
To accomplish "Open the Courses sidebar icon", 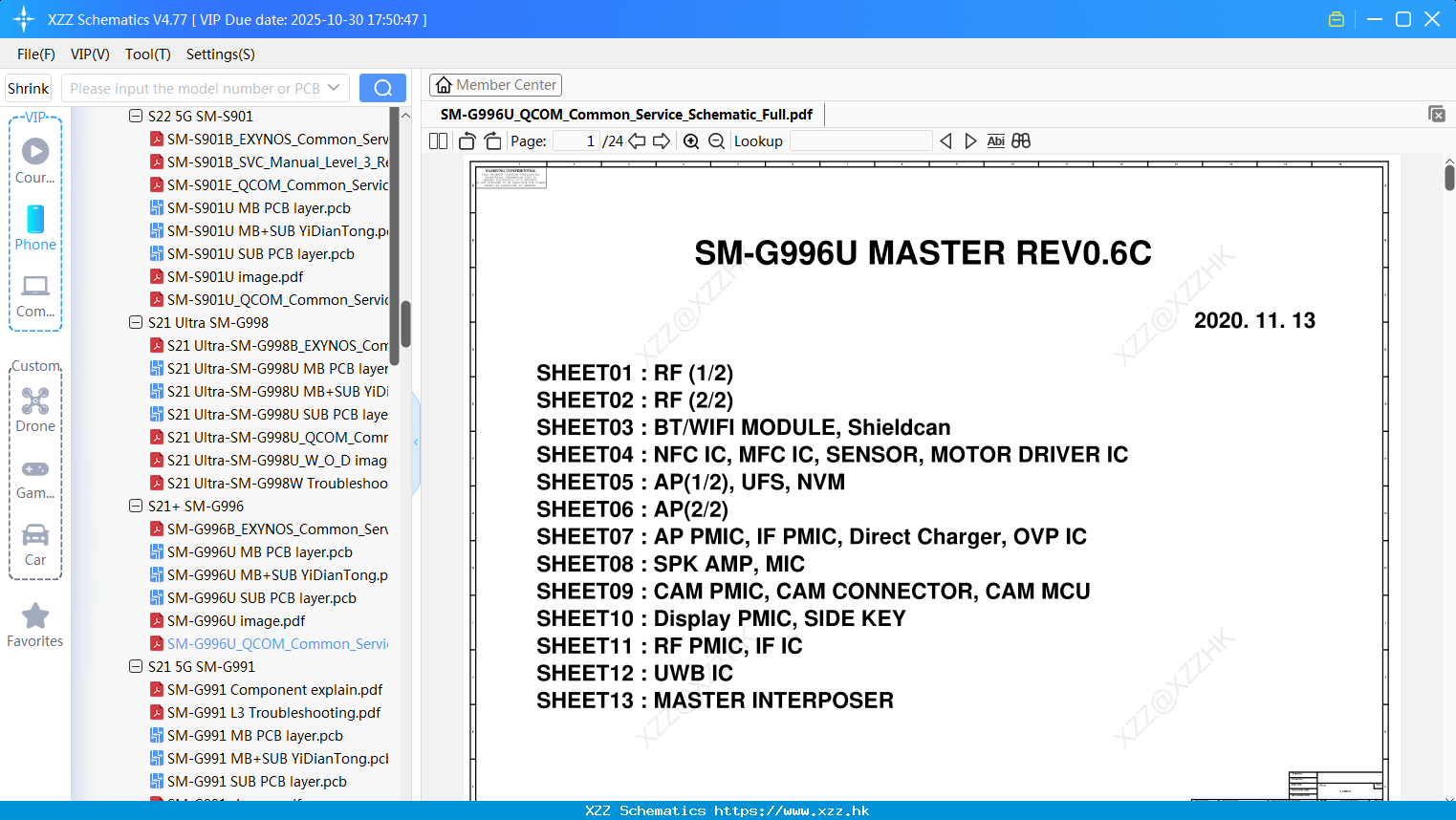I will (x=35, y=161).
